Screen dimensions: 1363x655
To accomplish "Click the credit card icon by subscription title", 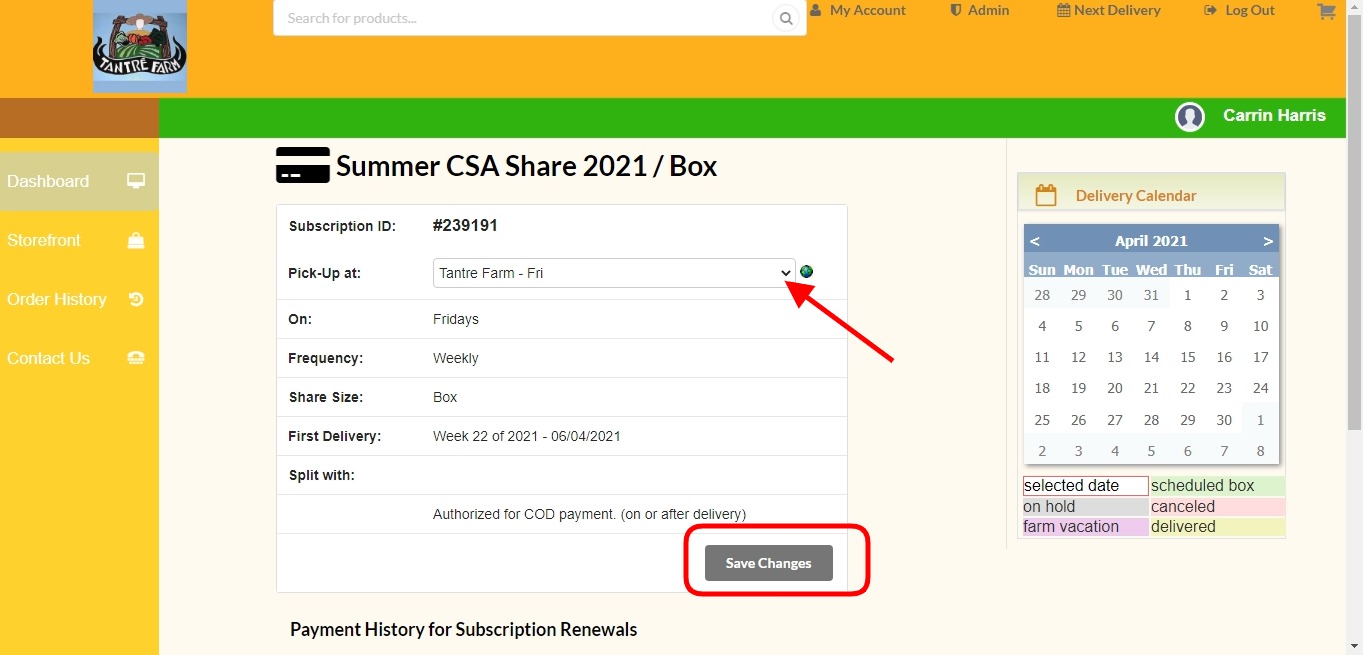I will pos(303,165).
